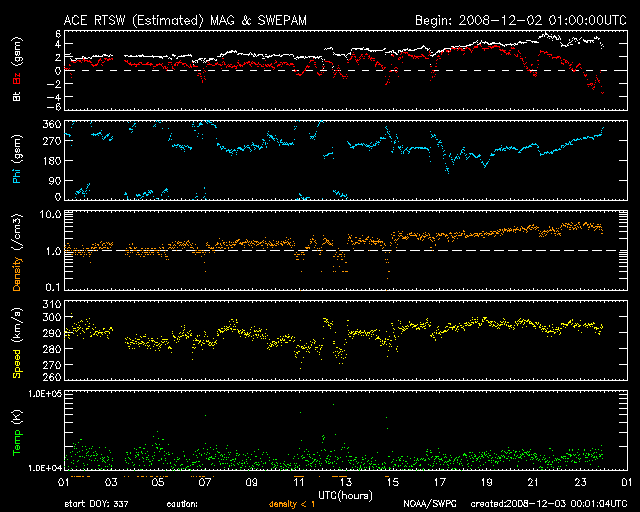Click the '07' hour tick label

(205, 482)
